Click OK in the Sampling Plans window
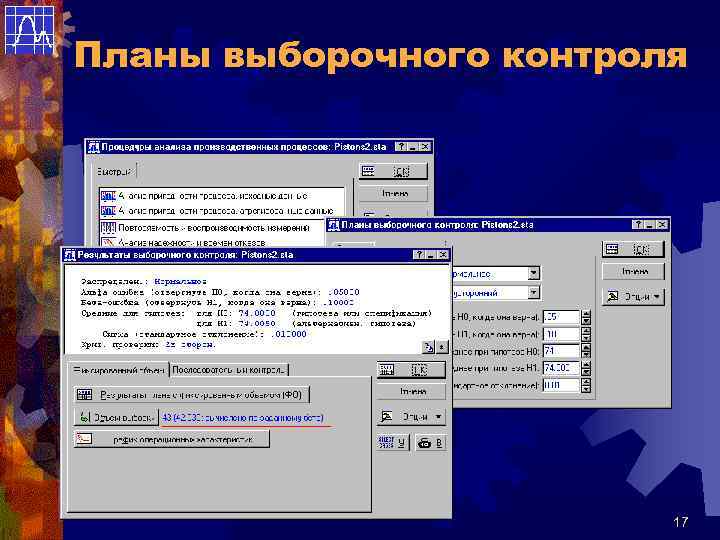The width and height of the screenshot is (720, 540). pyautogui.click(x=633, y=249)
